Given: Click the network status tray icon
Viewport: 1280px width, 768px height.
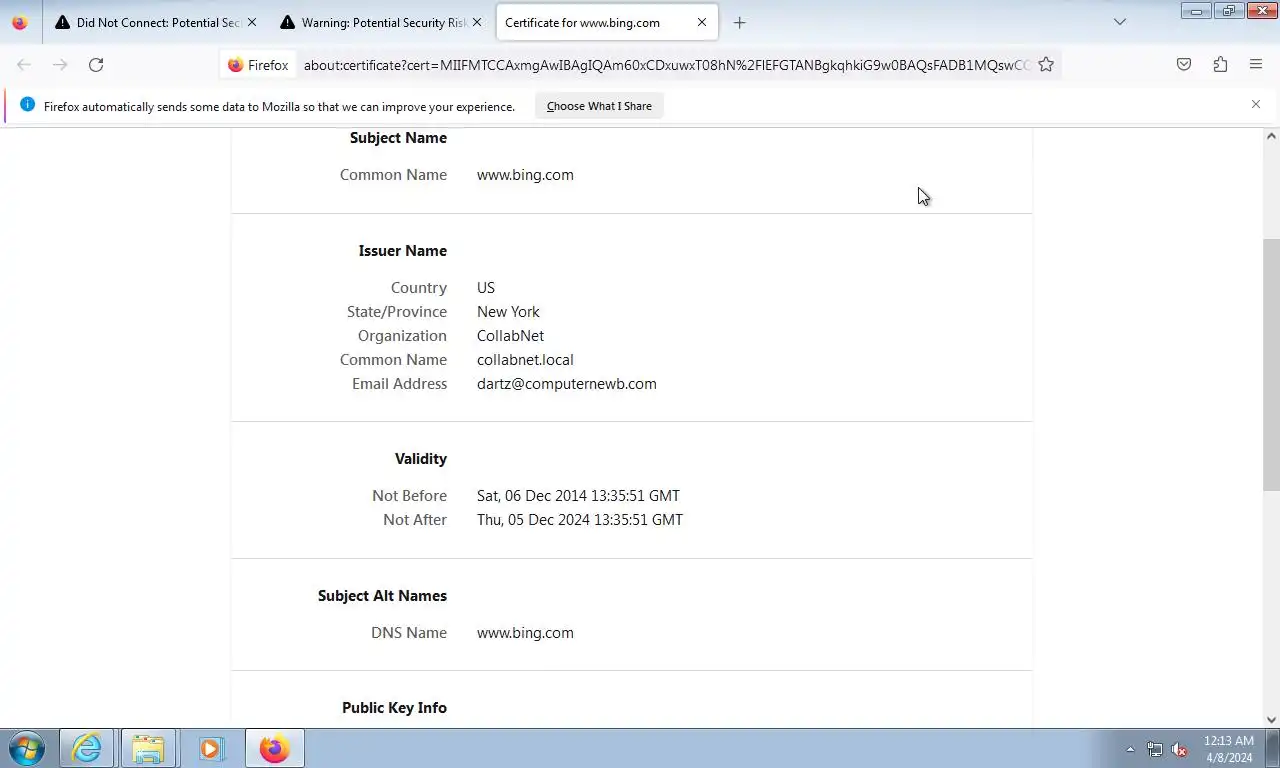Looking at the screenshot, I should [x=1155, y=749].
